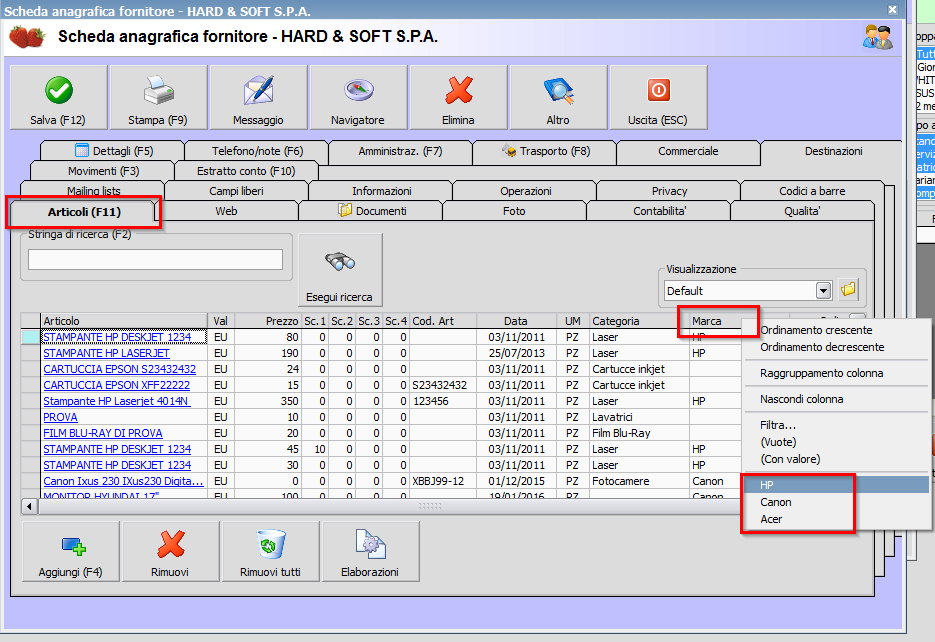
Task: Open the Informazioni tab
Action: (382, 191)
